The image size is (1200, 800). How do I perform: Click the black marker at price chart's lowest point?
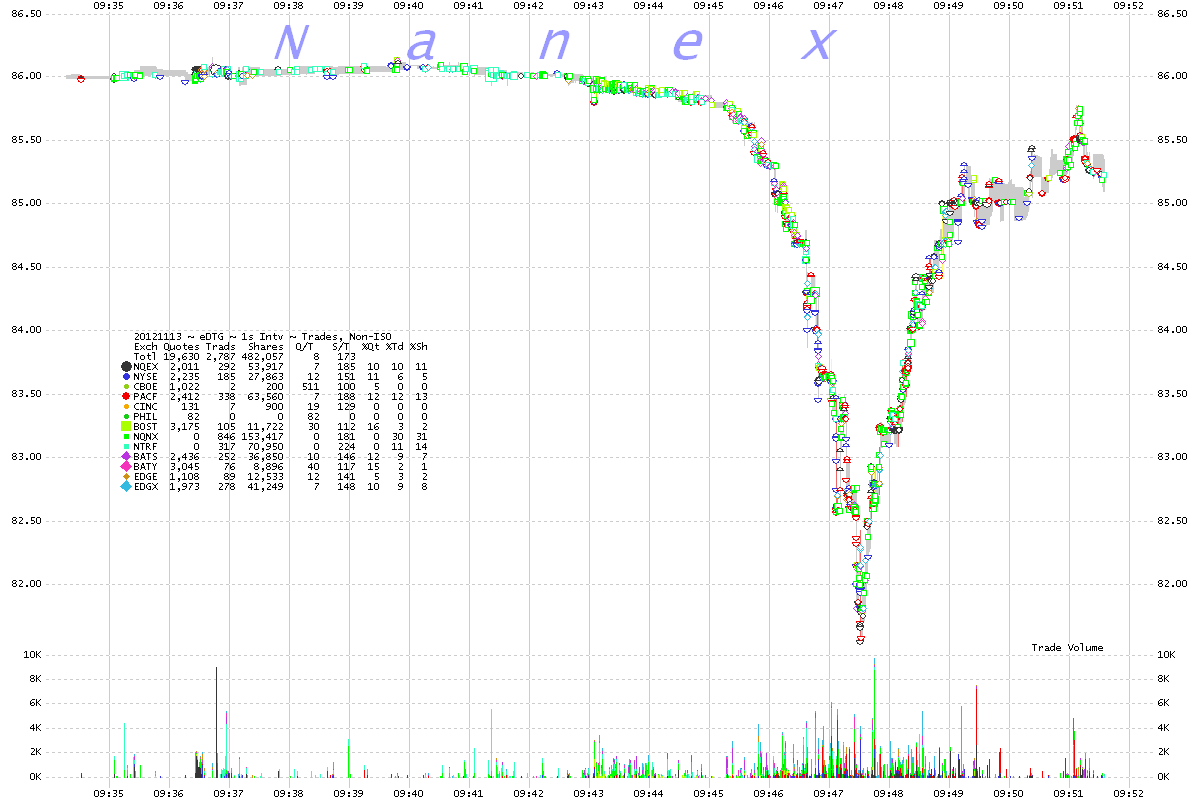pos(860,640)
